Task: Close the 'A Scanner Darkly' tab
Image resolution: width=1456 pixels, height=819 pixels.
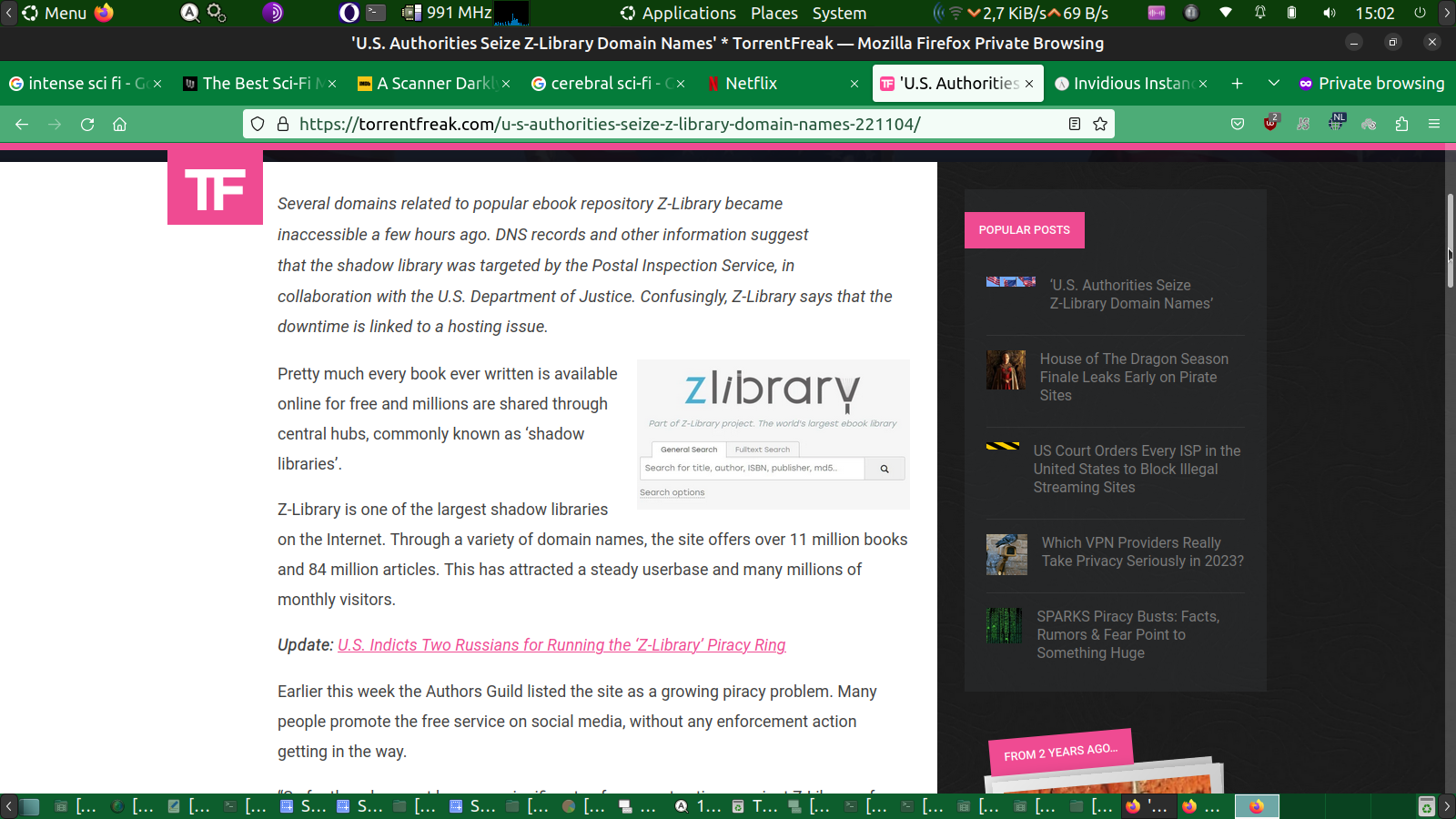Action: tap(506, 83)
